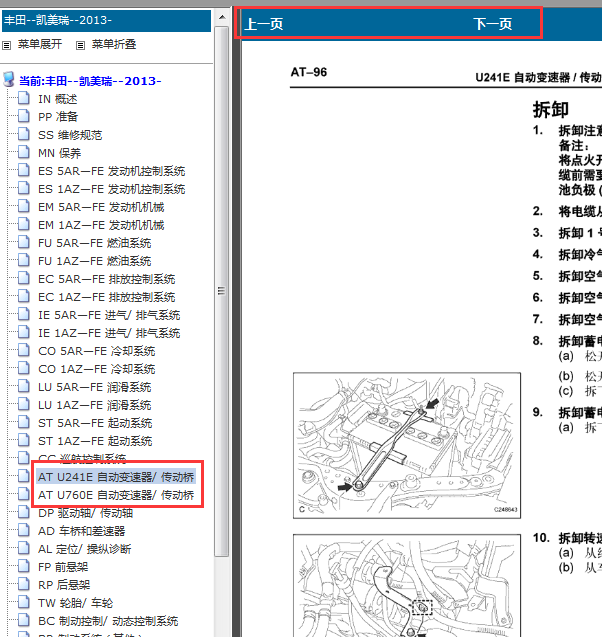The height and width of the screenshot is (637, 602).
Task: Open RP 后悬架 section
Action: coord(64,585)
